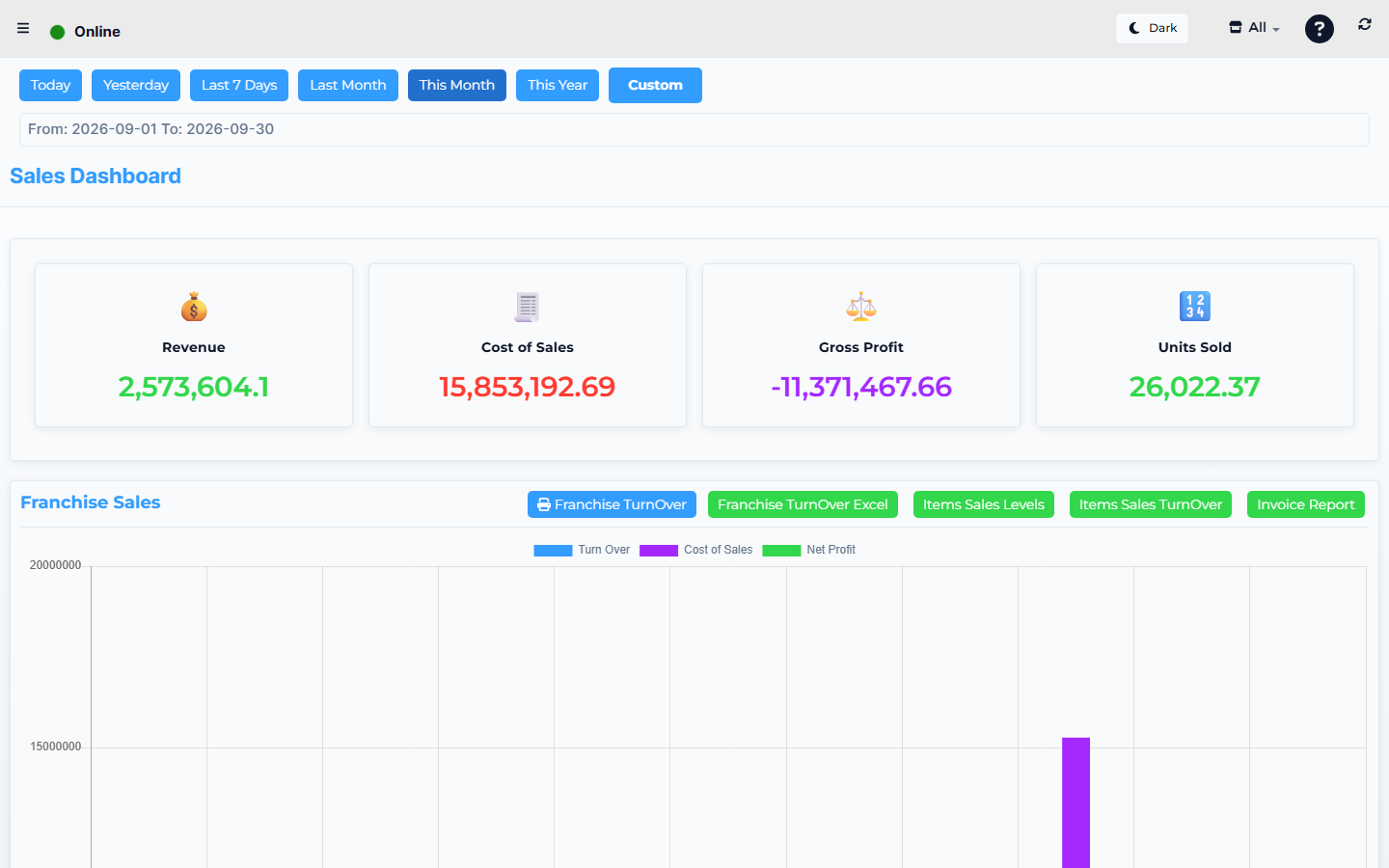This screenshot has height=868, width=1389.
Task: Toggle the Turn Over legend swatch
Action: coord(553,551)
